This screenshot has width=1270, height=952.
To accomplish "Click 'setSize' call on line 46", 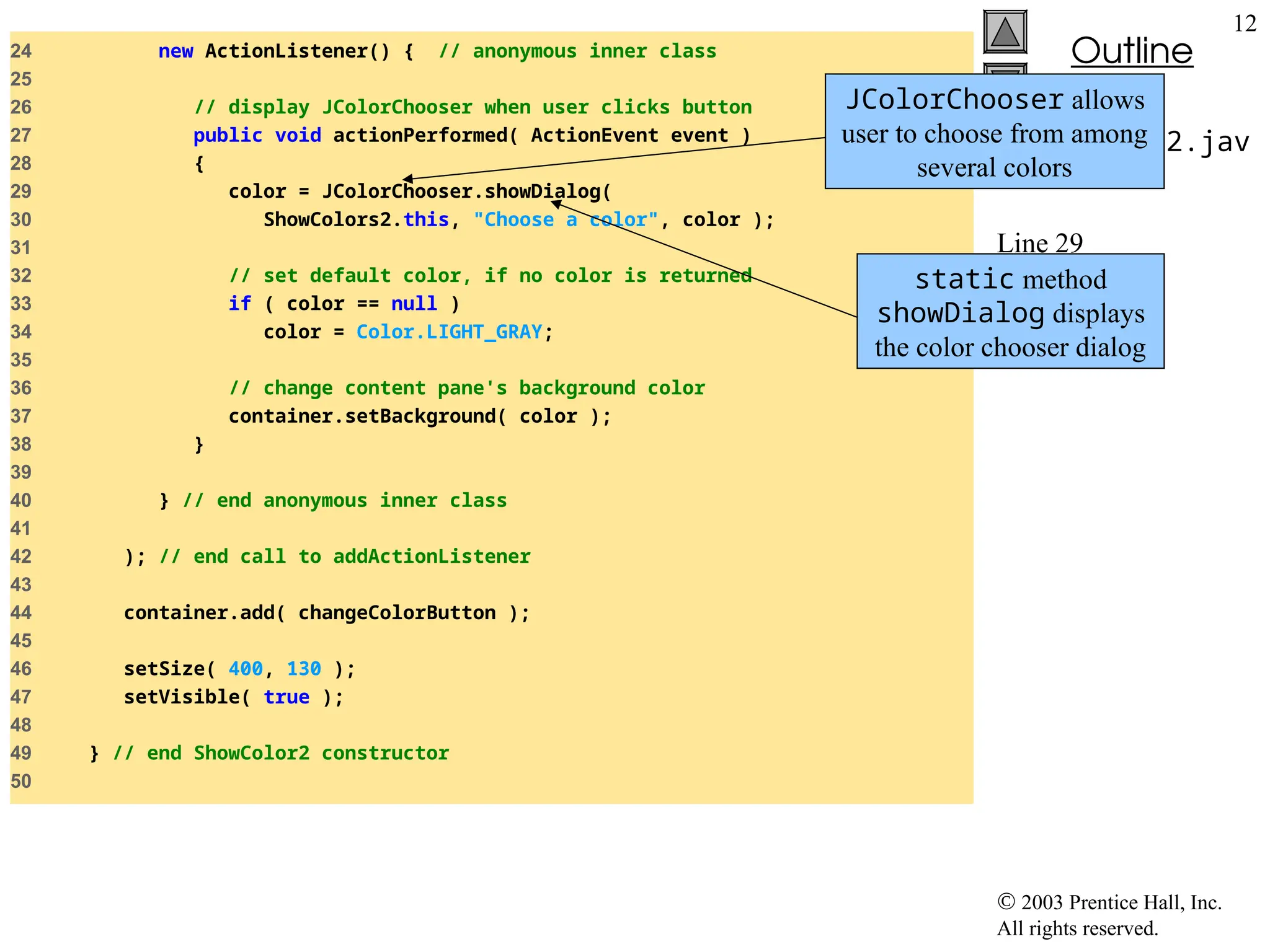I will click(164, 669).
